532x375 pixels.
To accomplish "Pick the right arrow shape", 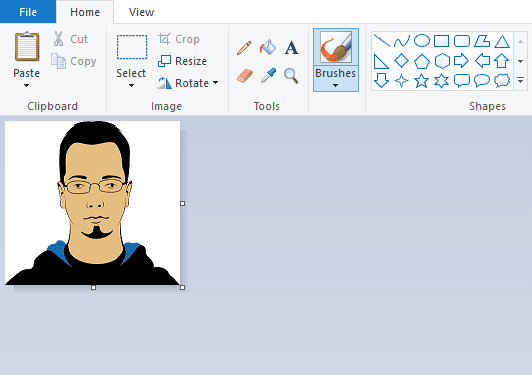I will 461,61.
